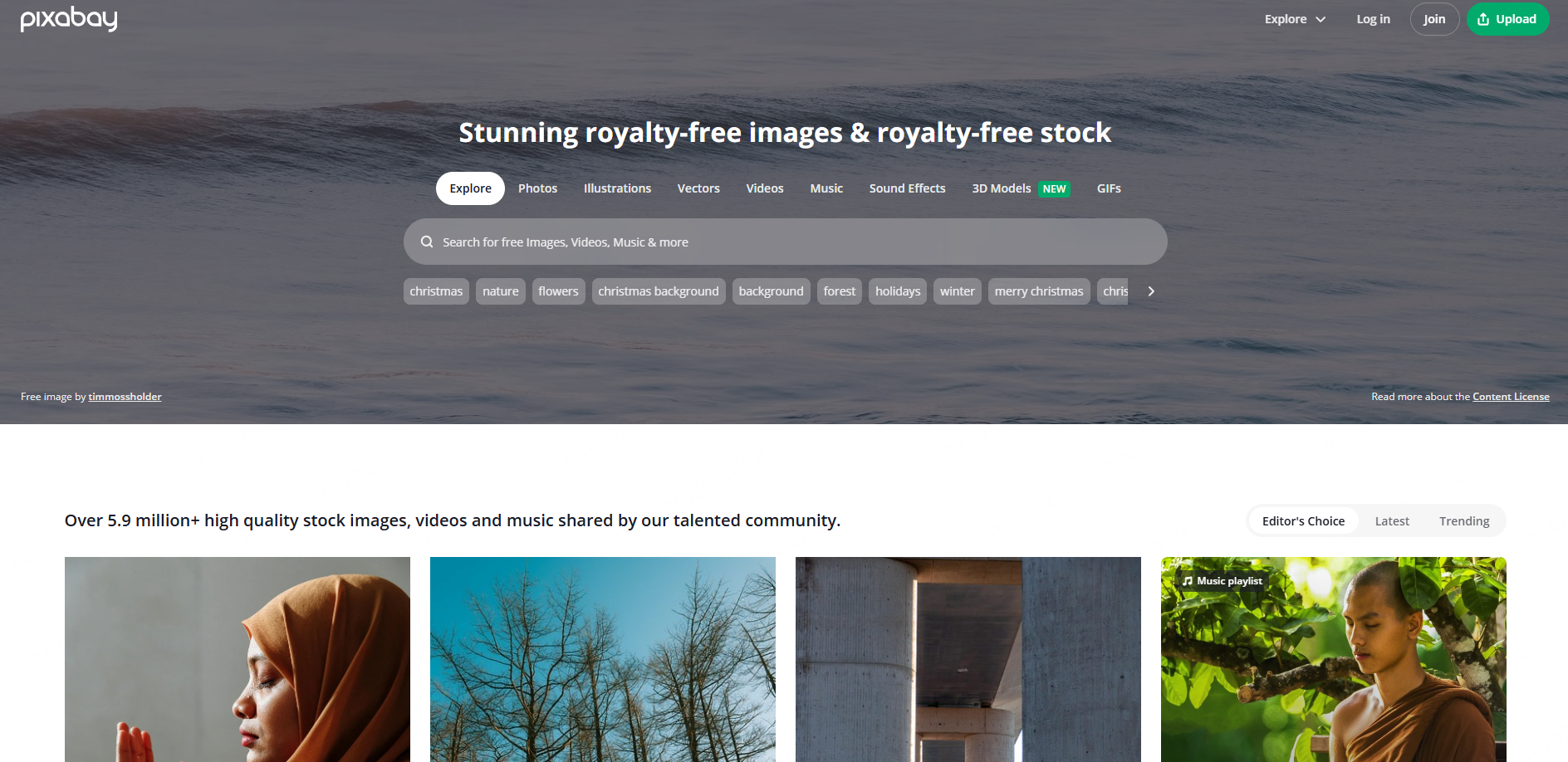Click the Join button
Screen dimensions: 1568x762
[x=1434, y=19]
